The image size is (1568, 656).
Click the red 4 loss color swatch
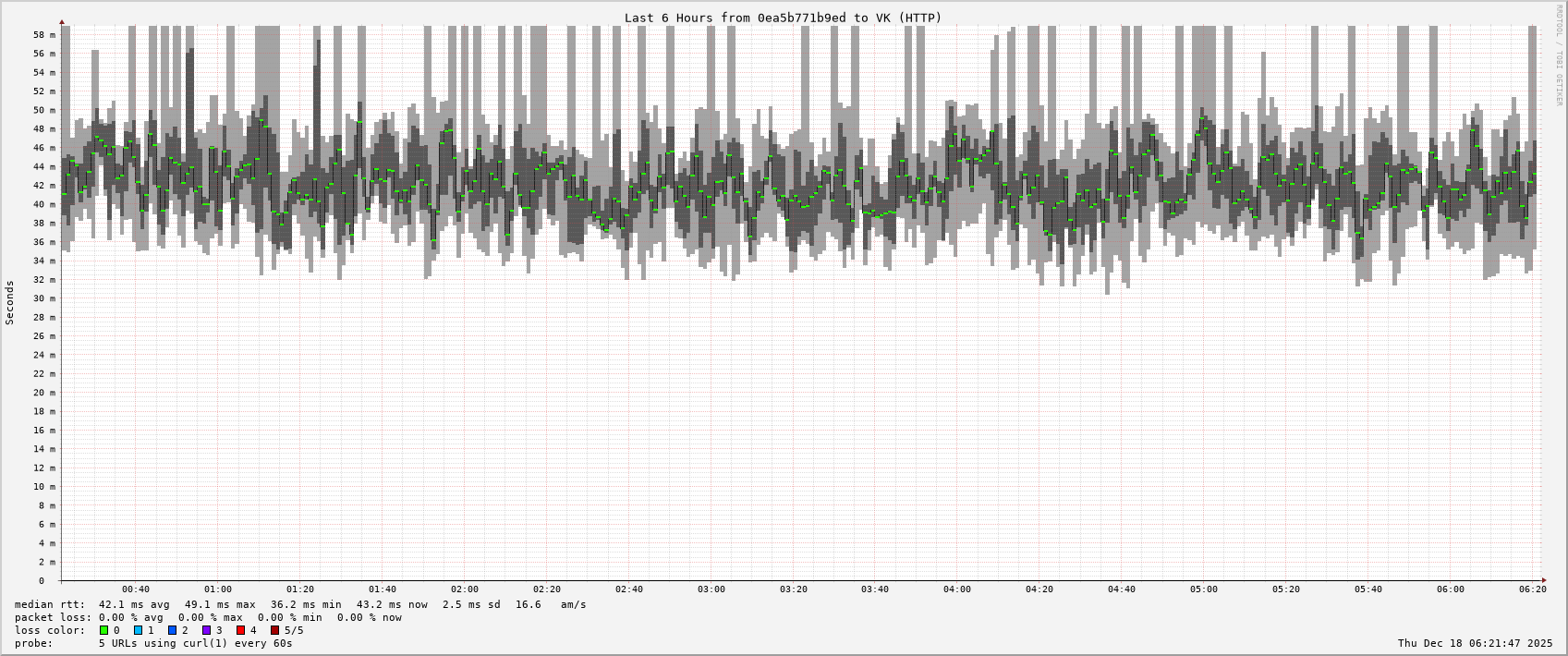coord(241,630)
